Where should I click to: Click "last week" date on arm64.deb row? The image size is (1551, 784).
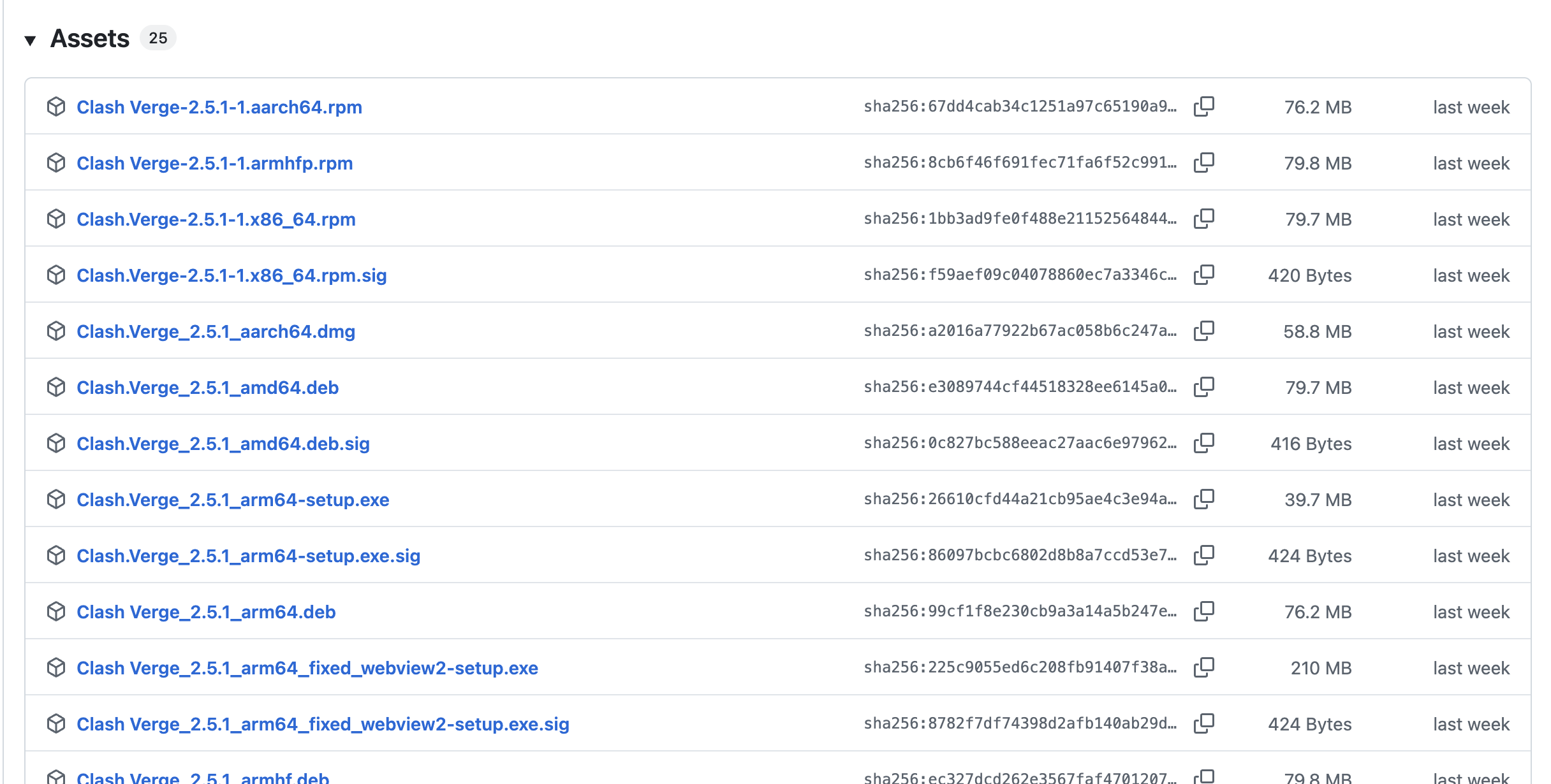click(1471, 612)
